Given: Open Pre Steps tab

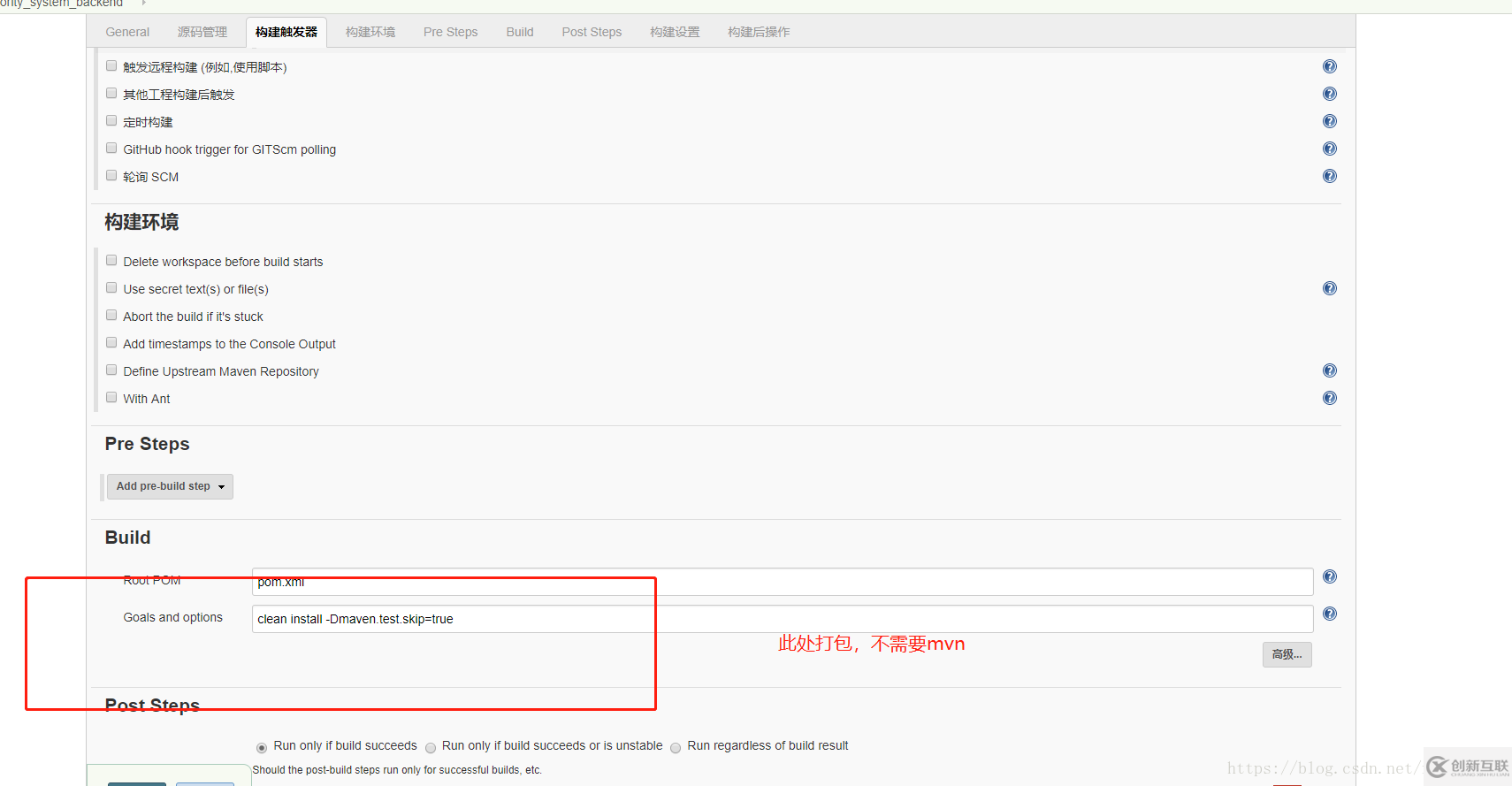Looking at the screenshot, I should coord(451,32).
